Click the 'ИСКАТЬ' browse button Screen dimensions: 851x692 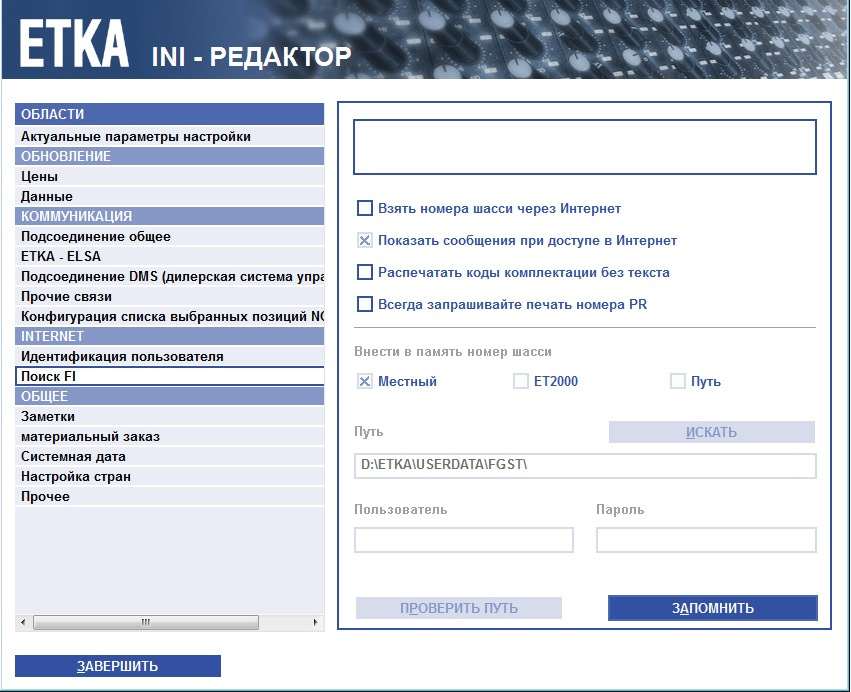(x=712, y=432)
